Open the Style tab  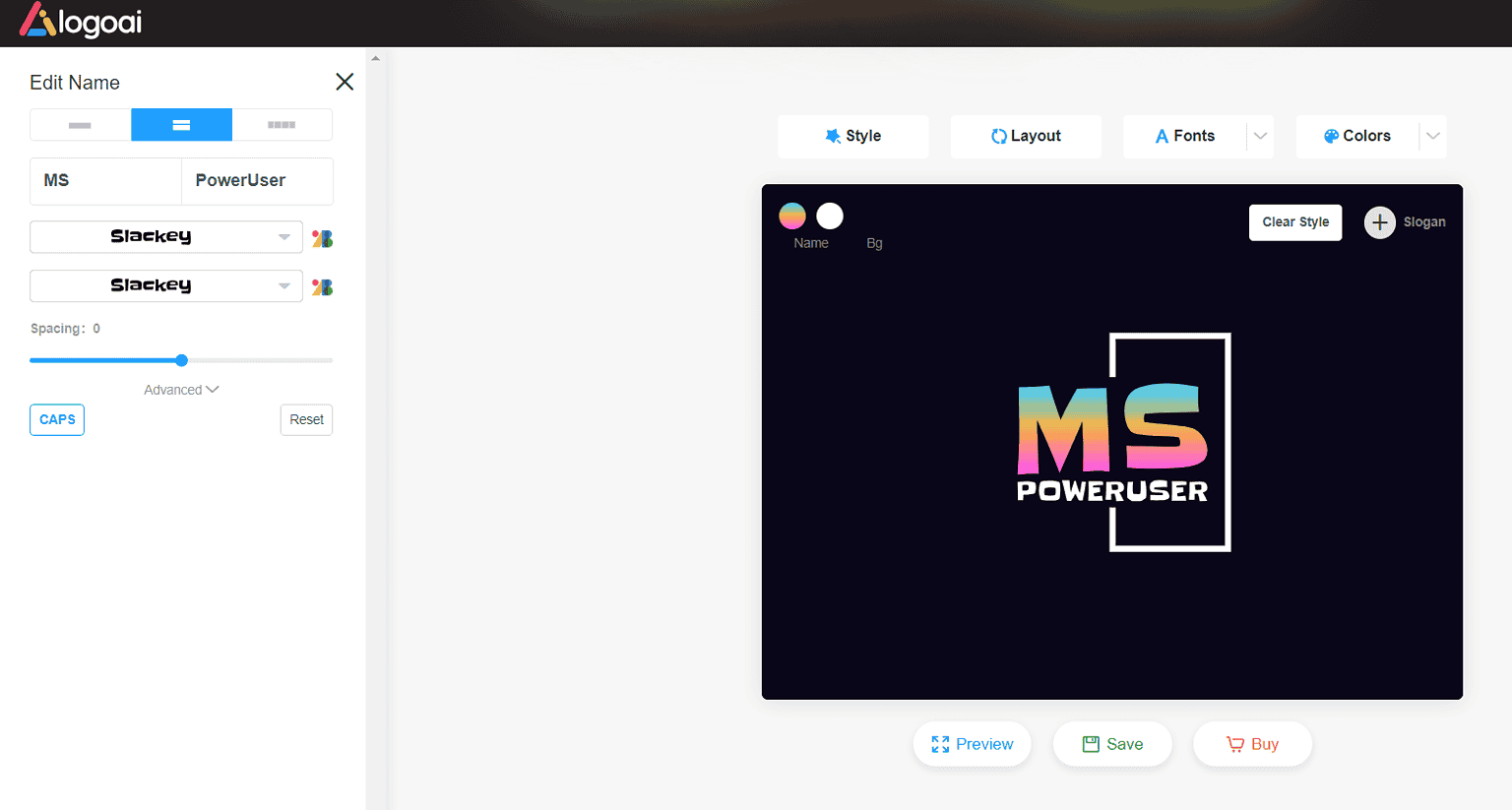click(852, 137)
